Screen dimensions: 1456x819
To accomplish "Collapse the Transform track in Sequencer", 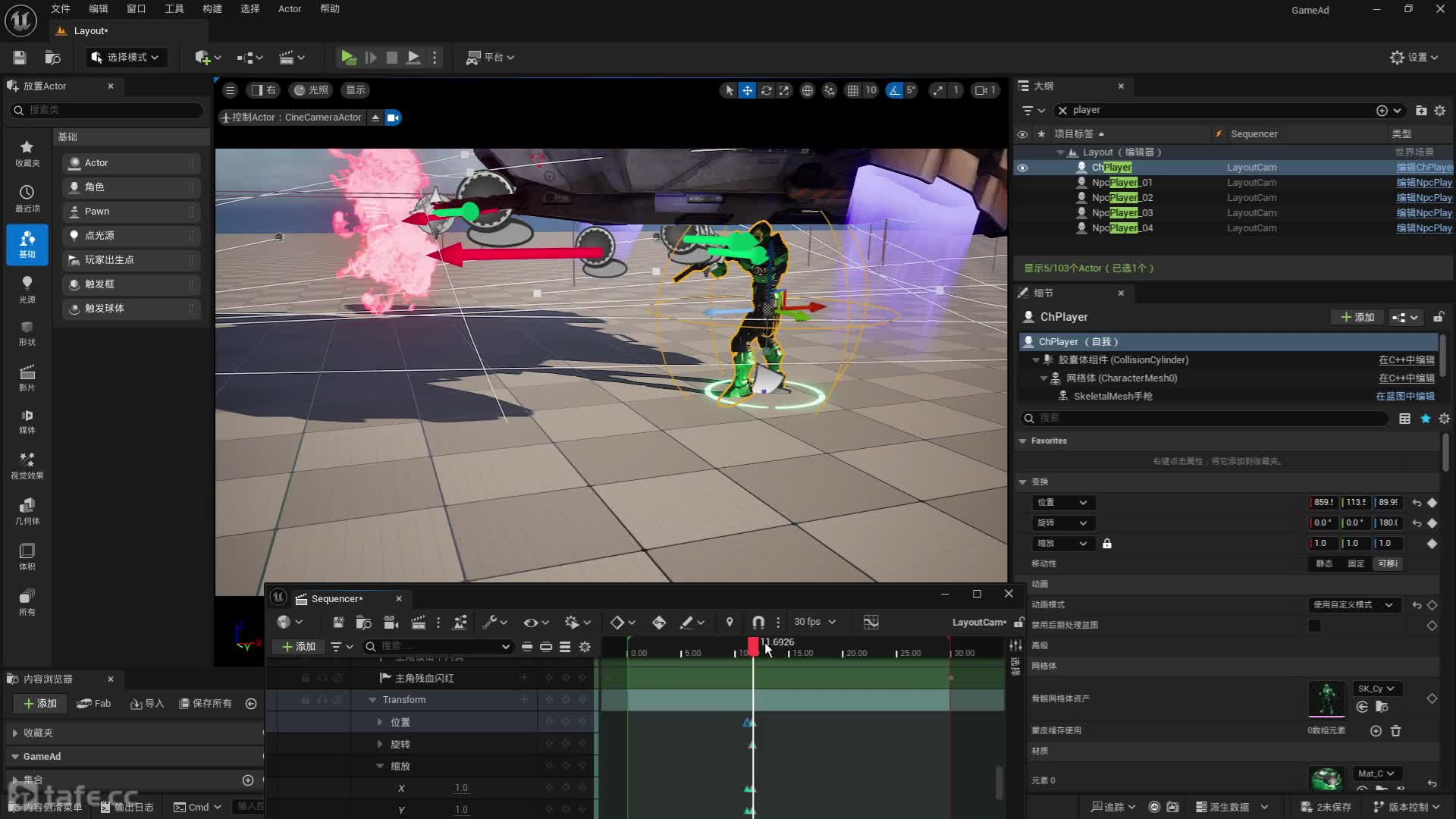I will click(x=372, y=700).
